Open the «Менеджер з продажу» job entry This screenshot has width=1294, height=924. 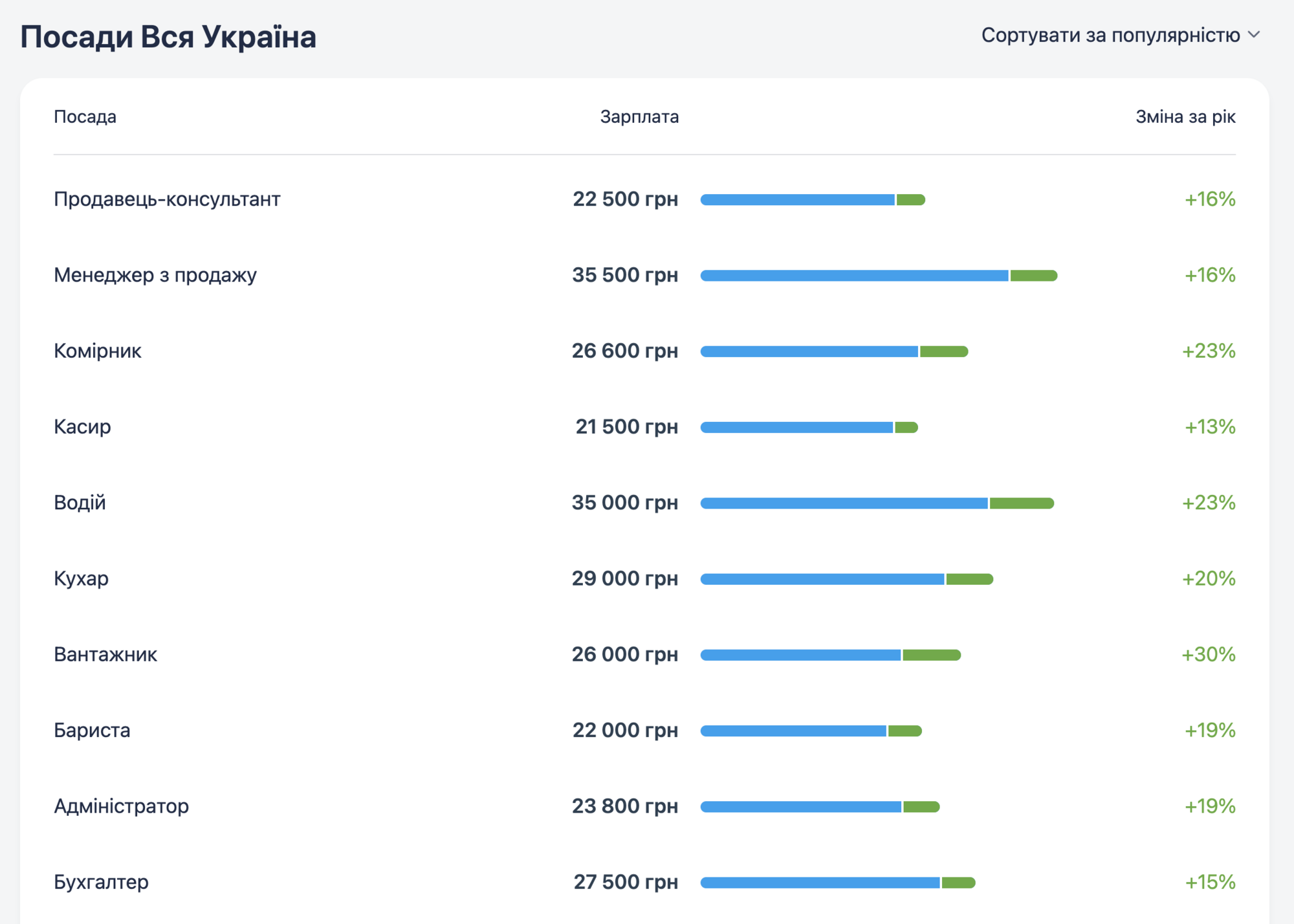pos(155,274)
